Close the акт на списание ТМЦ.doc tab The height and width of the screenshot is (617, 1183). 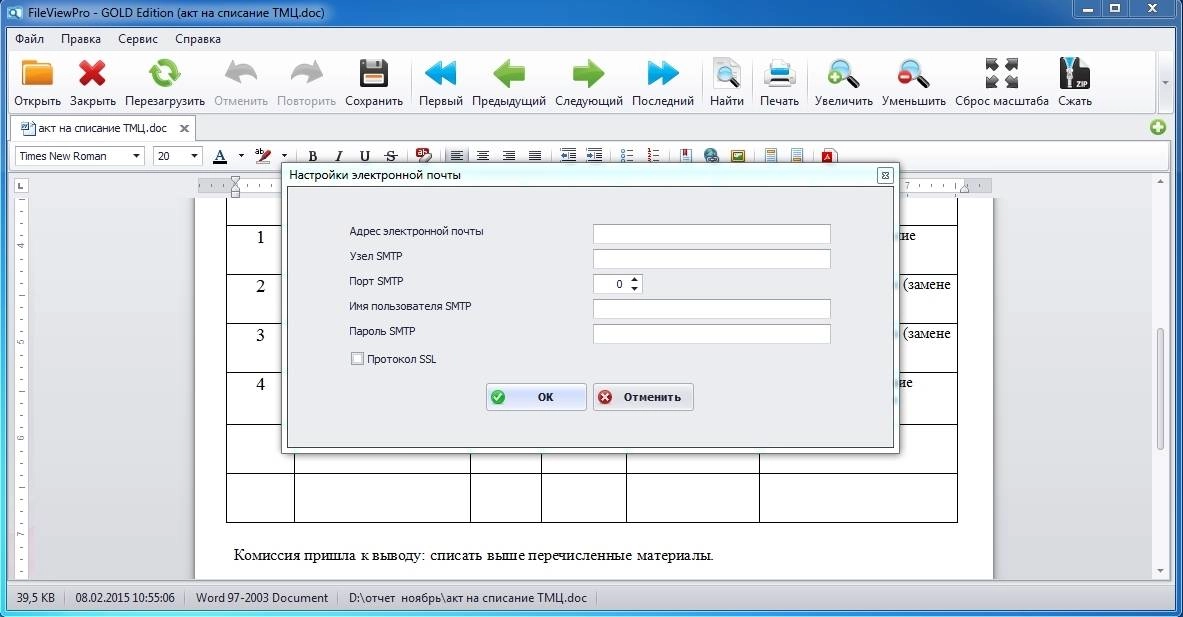tap(183, 128)
